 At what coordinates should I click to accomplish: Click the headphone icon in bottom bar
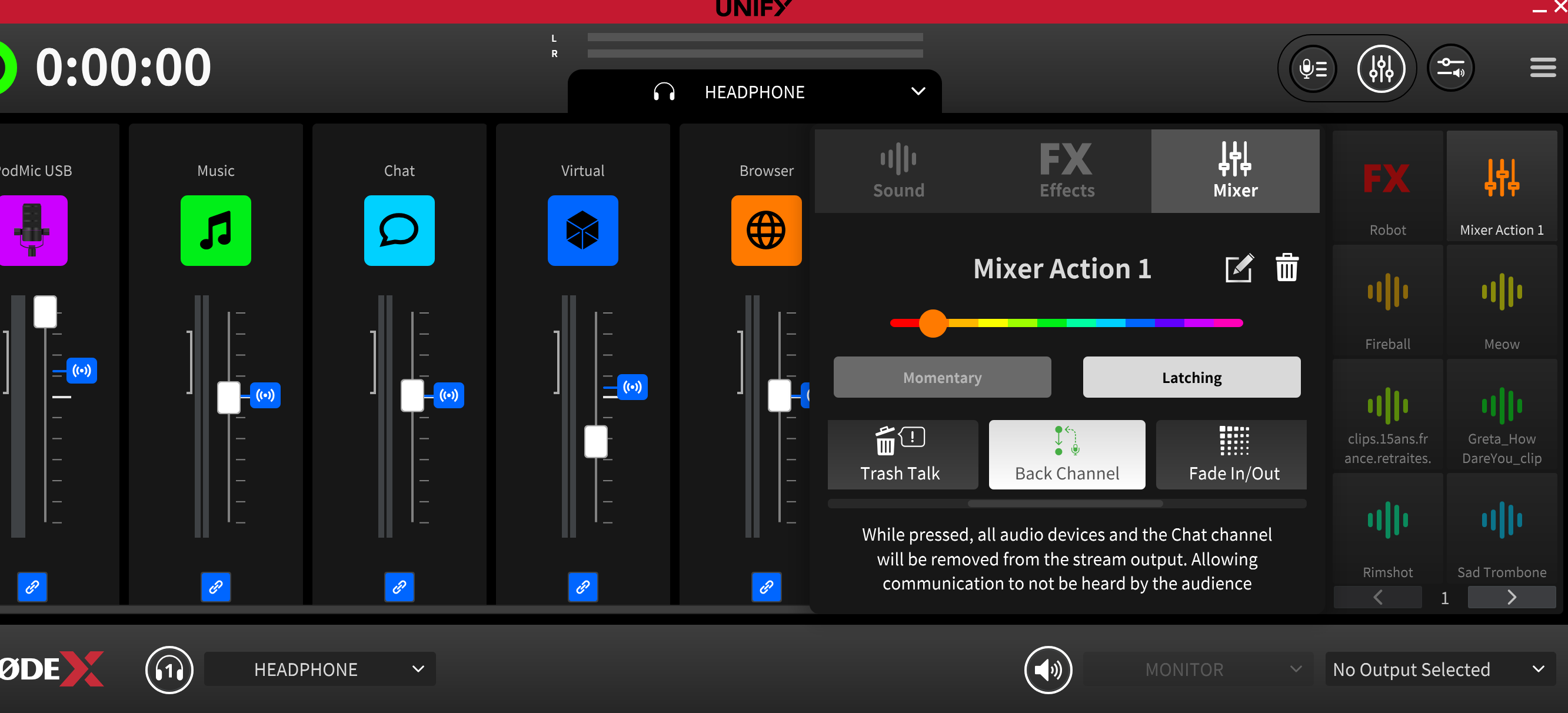(x=169, y=670)
